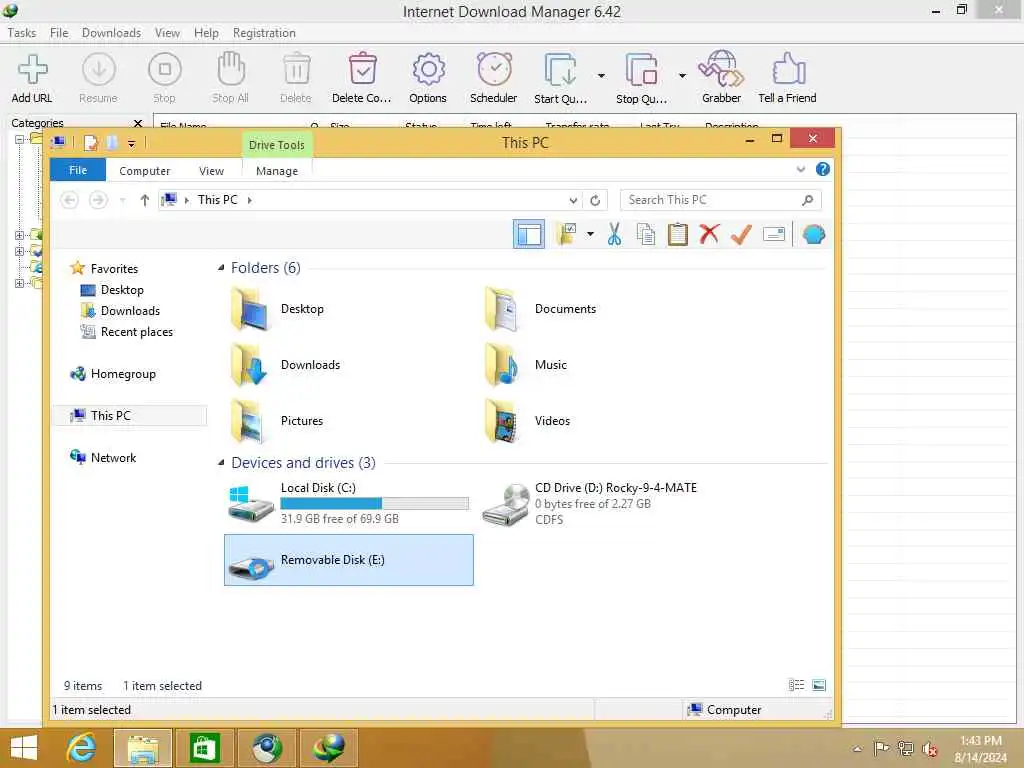Image resolution: width=1024 pixels, height=768 pixels.
Task: Show hidden system tray icons arrow
Action: tap(857, 748)
